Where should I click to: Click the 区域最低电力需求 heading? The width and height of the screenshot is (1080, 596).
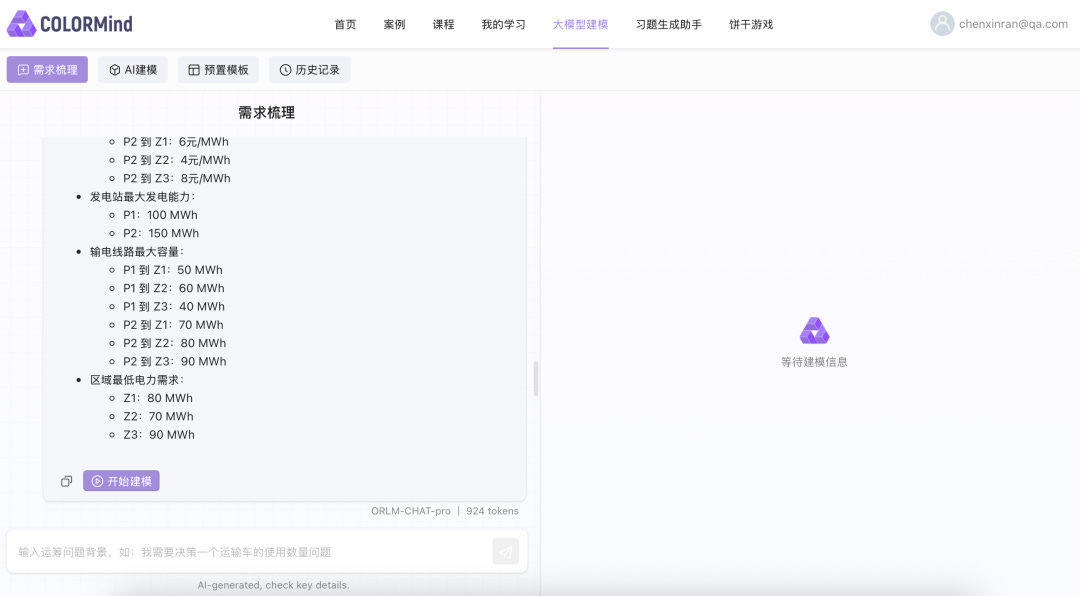point(137,380)
